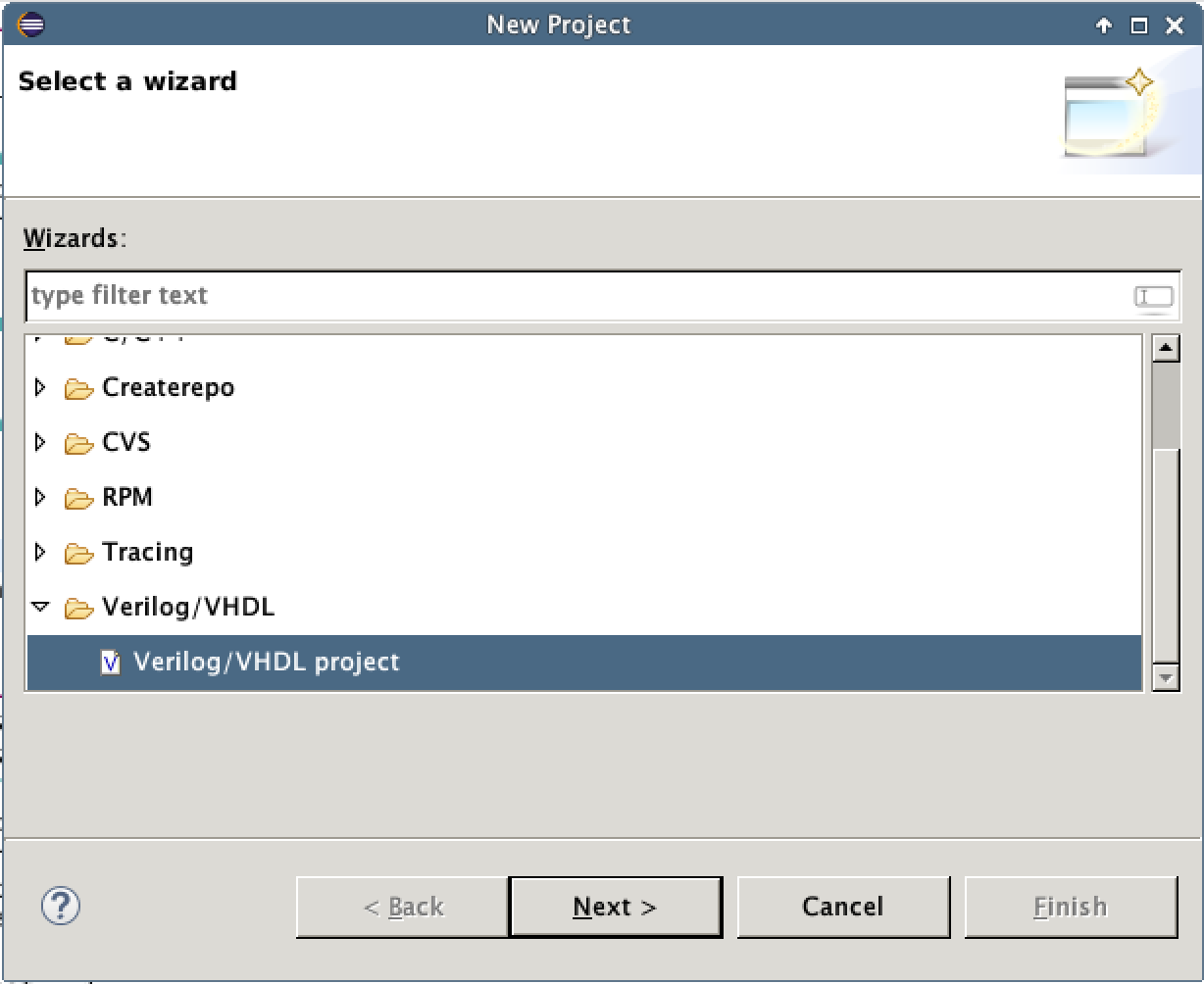Expand the CVS category arrow
The image size is (1204, 984).
pyautogui.click(x=40, y=443)
